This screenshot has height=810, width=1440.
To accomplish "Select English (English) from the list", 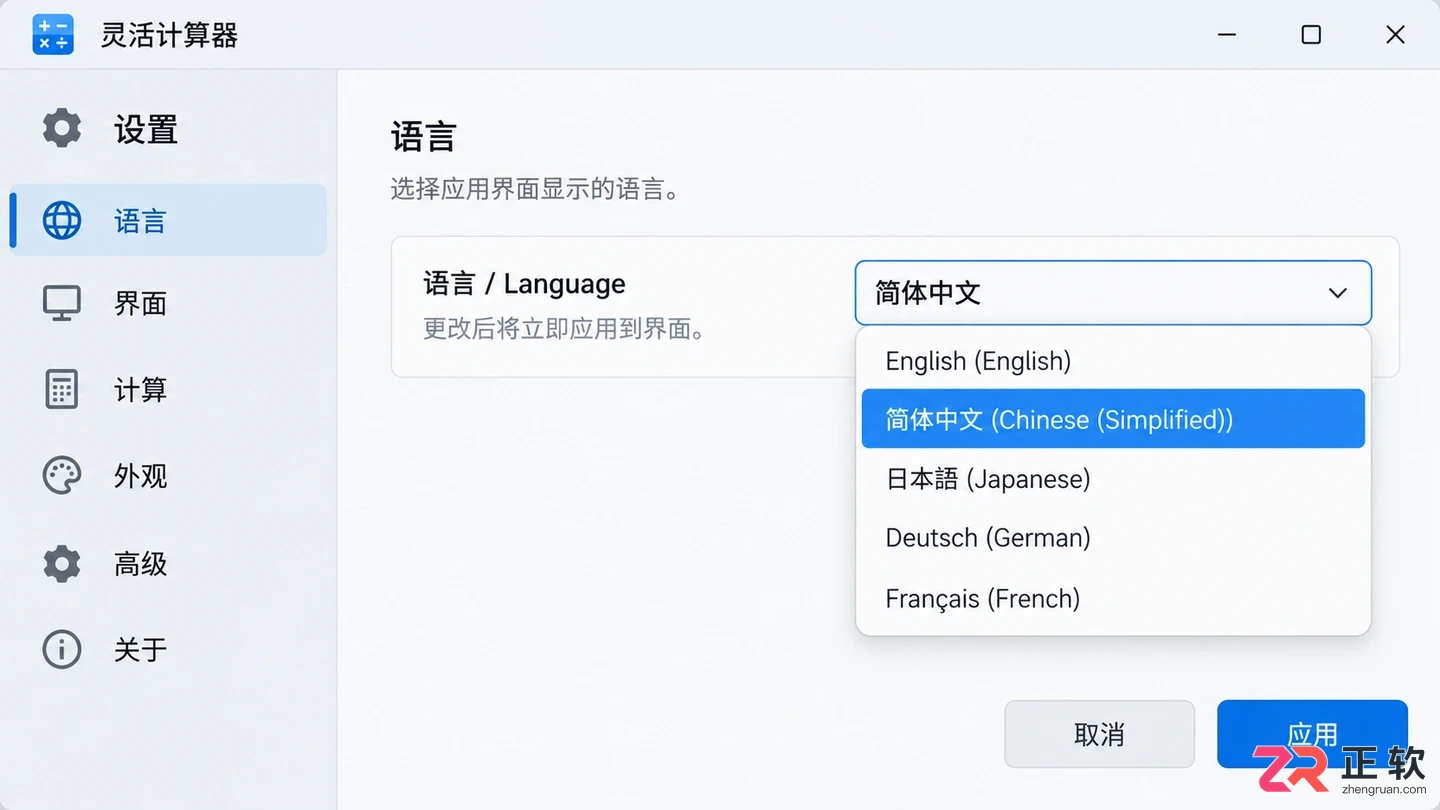I will (x=1113, y=361).
